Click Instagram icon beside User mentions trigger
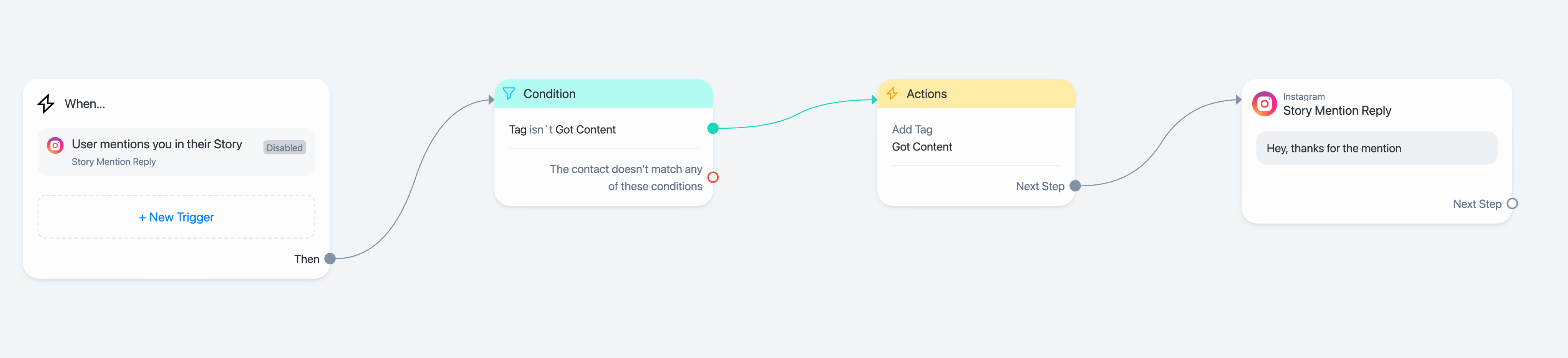 [x=55, y=146]
